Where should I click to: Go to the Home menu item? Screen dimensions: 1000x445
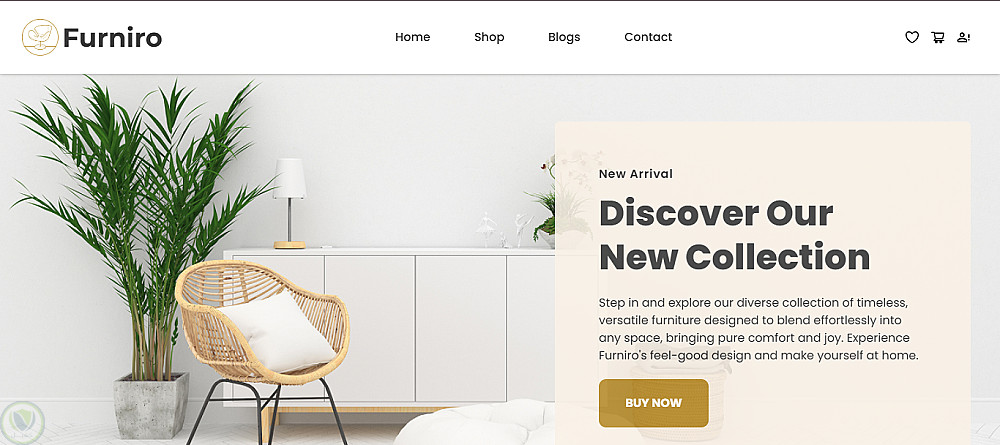click(x=413, y=37)
